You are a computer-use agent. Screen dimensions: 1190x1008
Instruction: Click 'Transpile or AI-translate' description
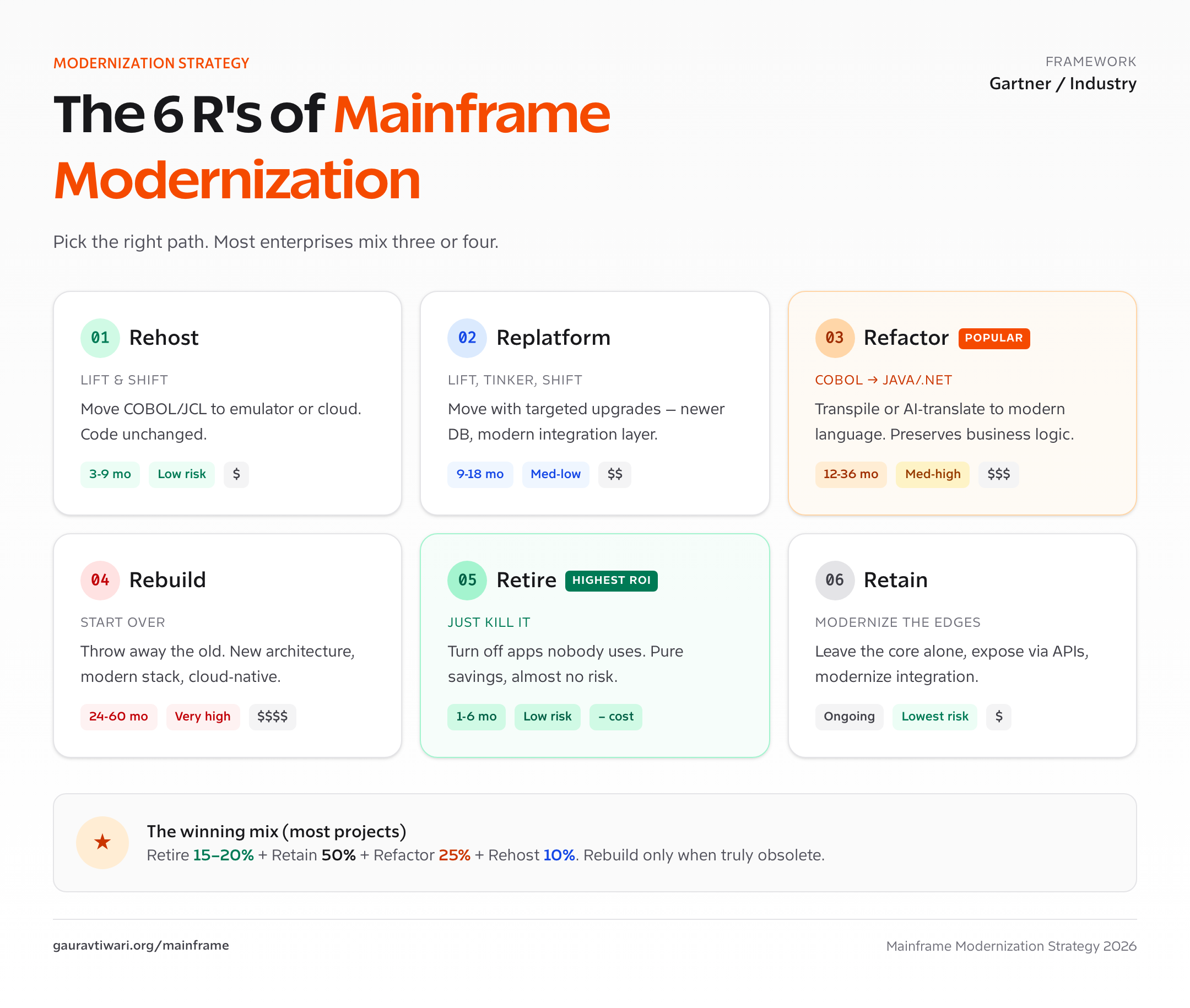click(944, 422)
